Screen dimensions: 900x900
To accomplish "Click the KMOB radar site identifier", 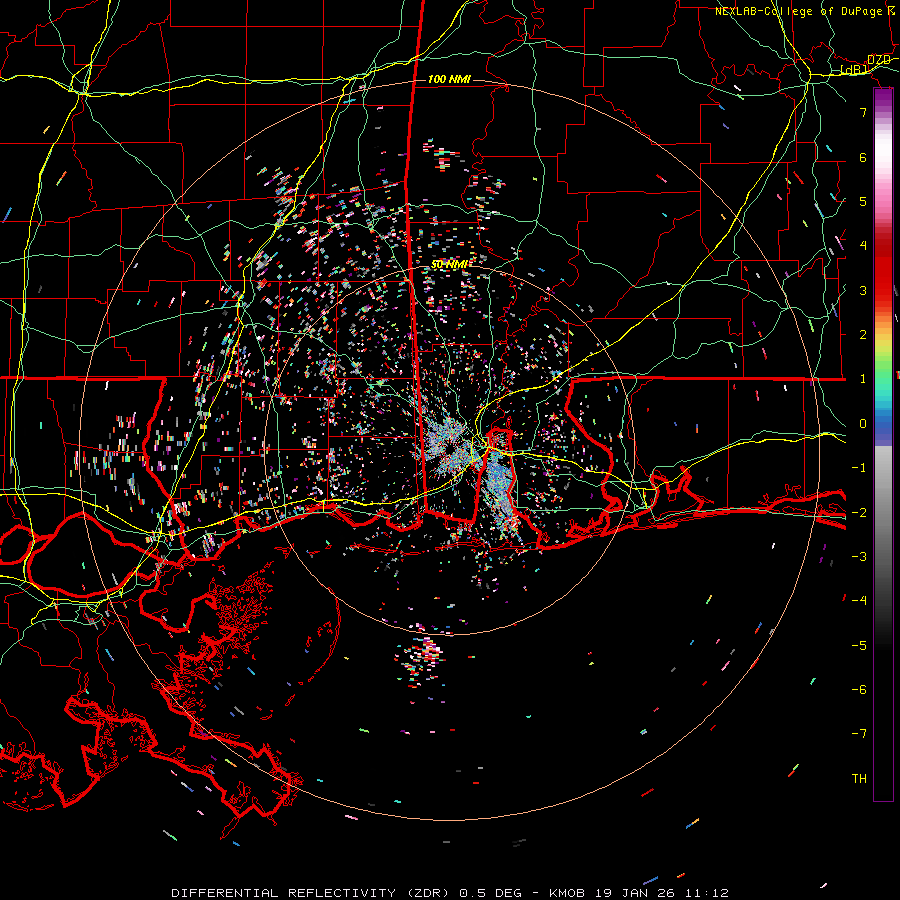I will click(x=567, y=893).
